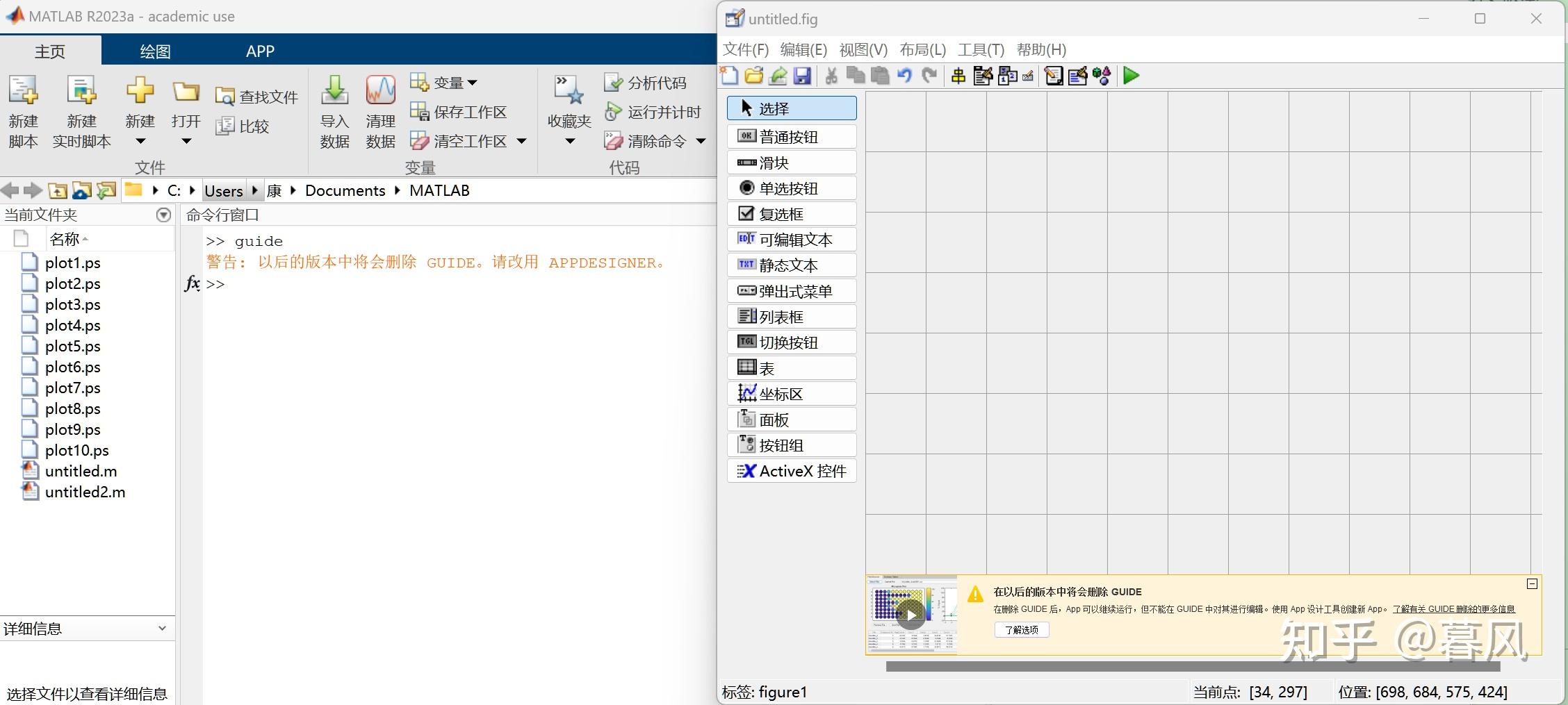
Task: Click Open folder icon in GUIDE toolbar
Action: [x=754, y=75]
